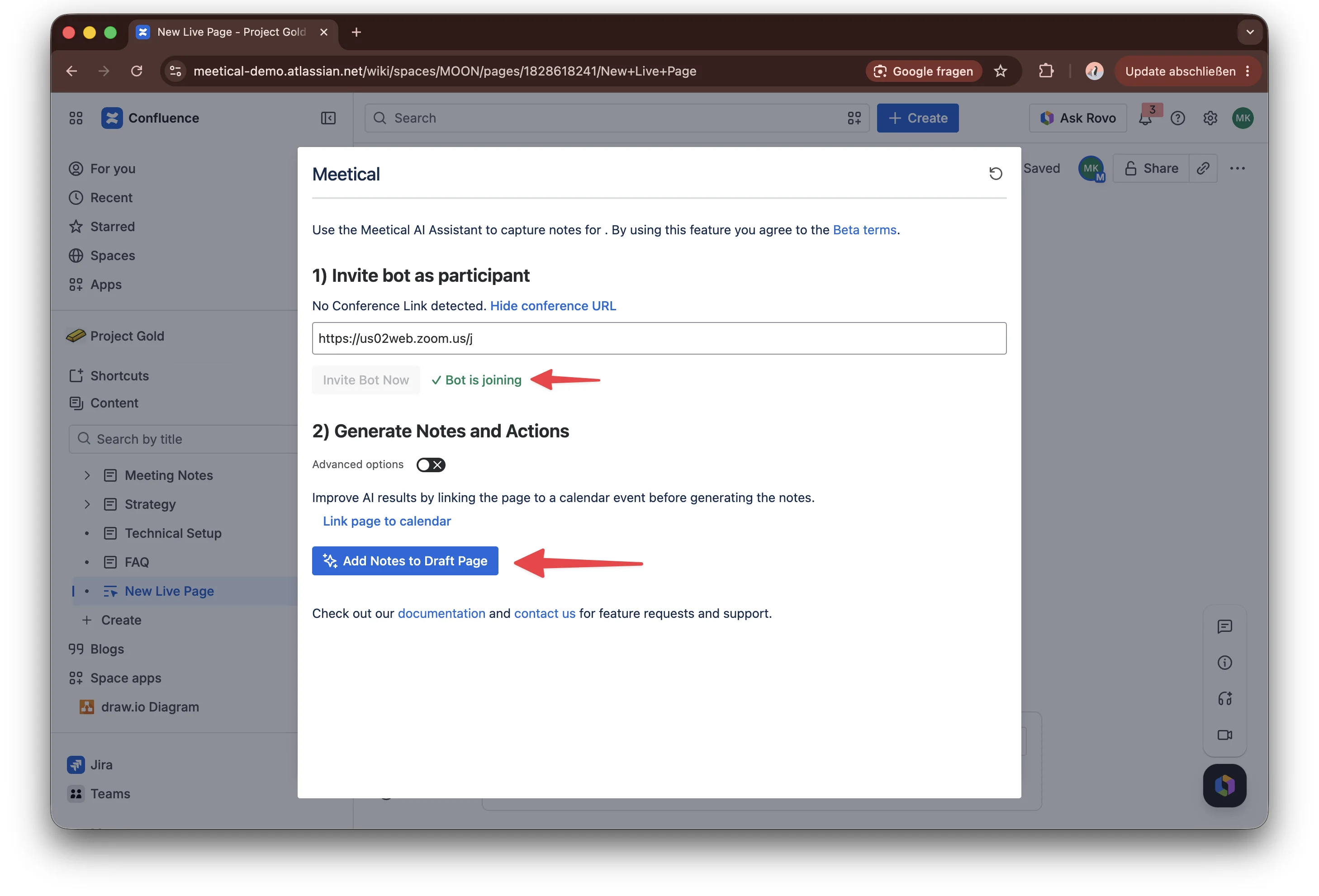This screenshot has height=896, width=1319.
Task: Go back in the browser
Action: point(72,71)
